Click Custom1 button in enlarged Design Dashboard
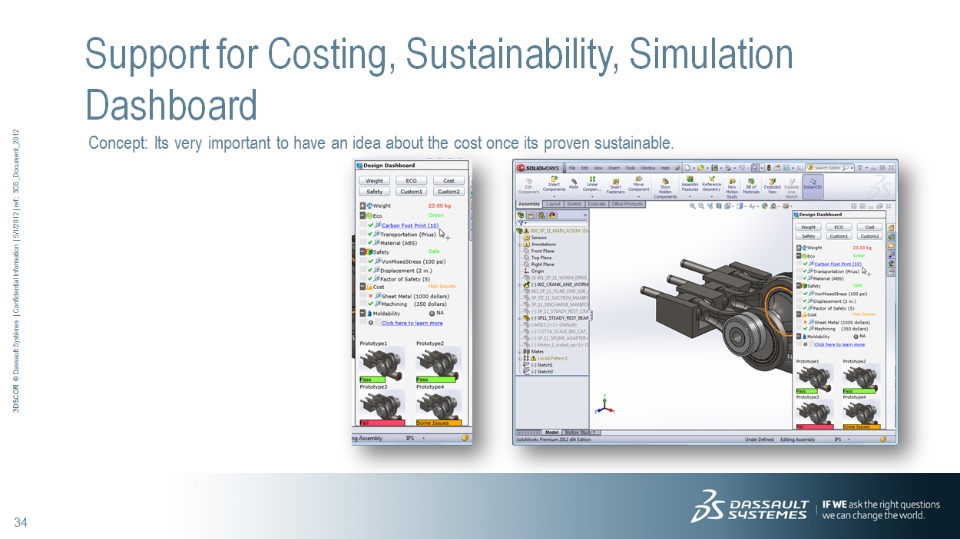This screenshot has height=539, width=960. pos(411,192)
